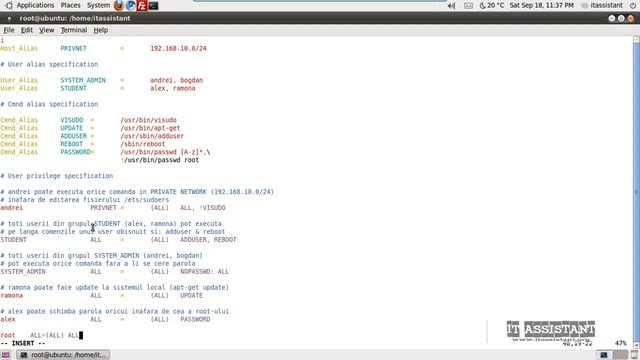Screen dimensions: 640x360
Task: Click the scrollbar down arrow
Action: [636, 345]
